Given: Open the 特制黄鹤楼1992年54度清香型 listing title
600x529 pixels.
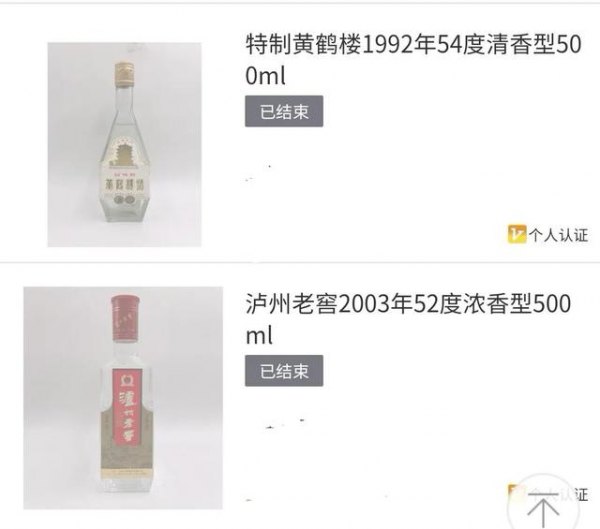Looking at the screenshot, I should pyautogui.click(x=413, y=60).
